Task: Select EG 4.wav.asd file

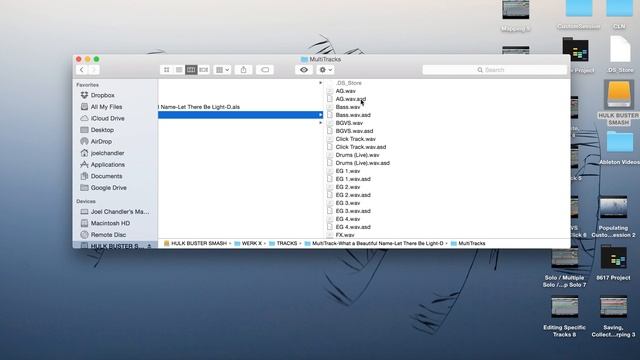Action: coord(353,227)
